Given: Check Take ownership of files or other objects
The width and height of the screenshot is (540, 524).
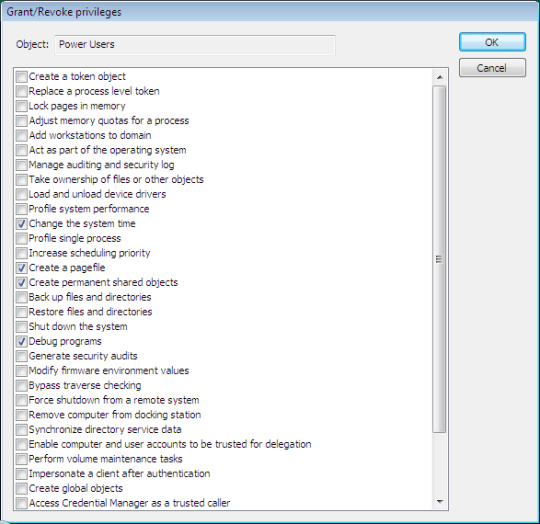Looking at the screenshot, I should pyautogui.click(x=21, y=179).
